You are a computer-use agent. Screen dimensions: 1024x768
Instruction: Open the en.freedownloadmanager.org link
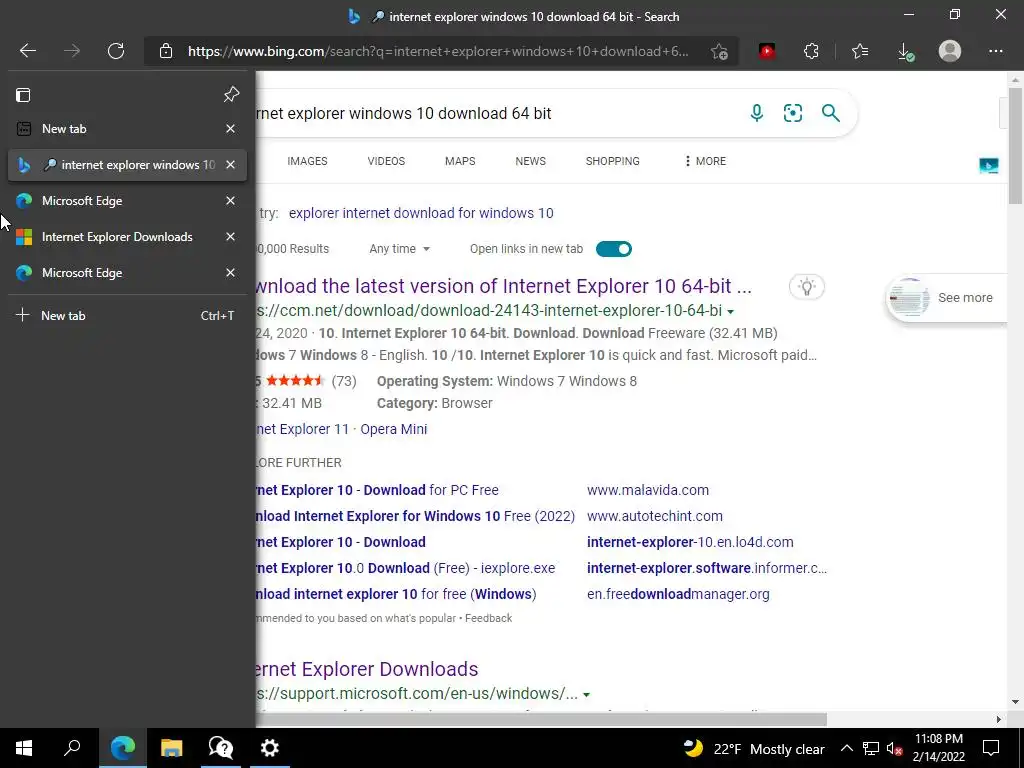678,594
